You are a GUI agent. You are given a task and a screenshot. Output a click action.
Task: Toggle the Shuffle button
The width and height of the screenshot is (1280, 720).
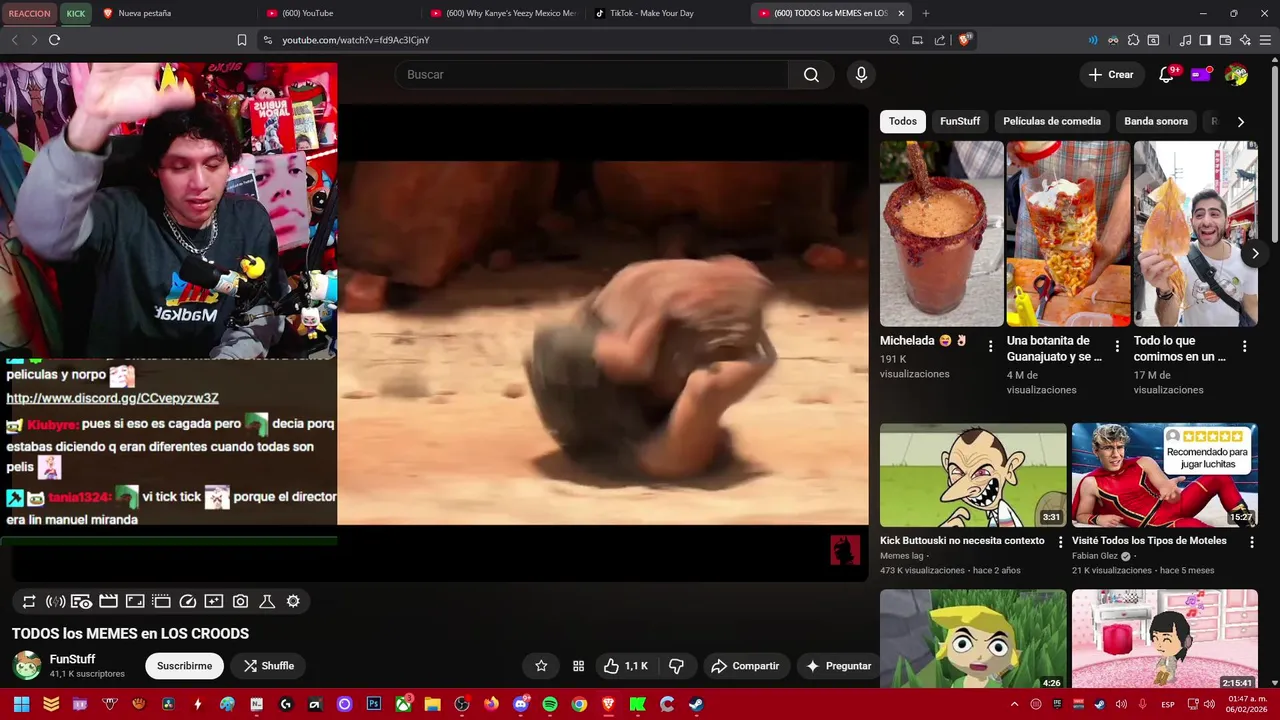[x=268, y=666]
